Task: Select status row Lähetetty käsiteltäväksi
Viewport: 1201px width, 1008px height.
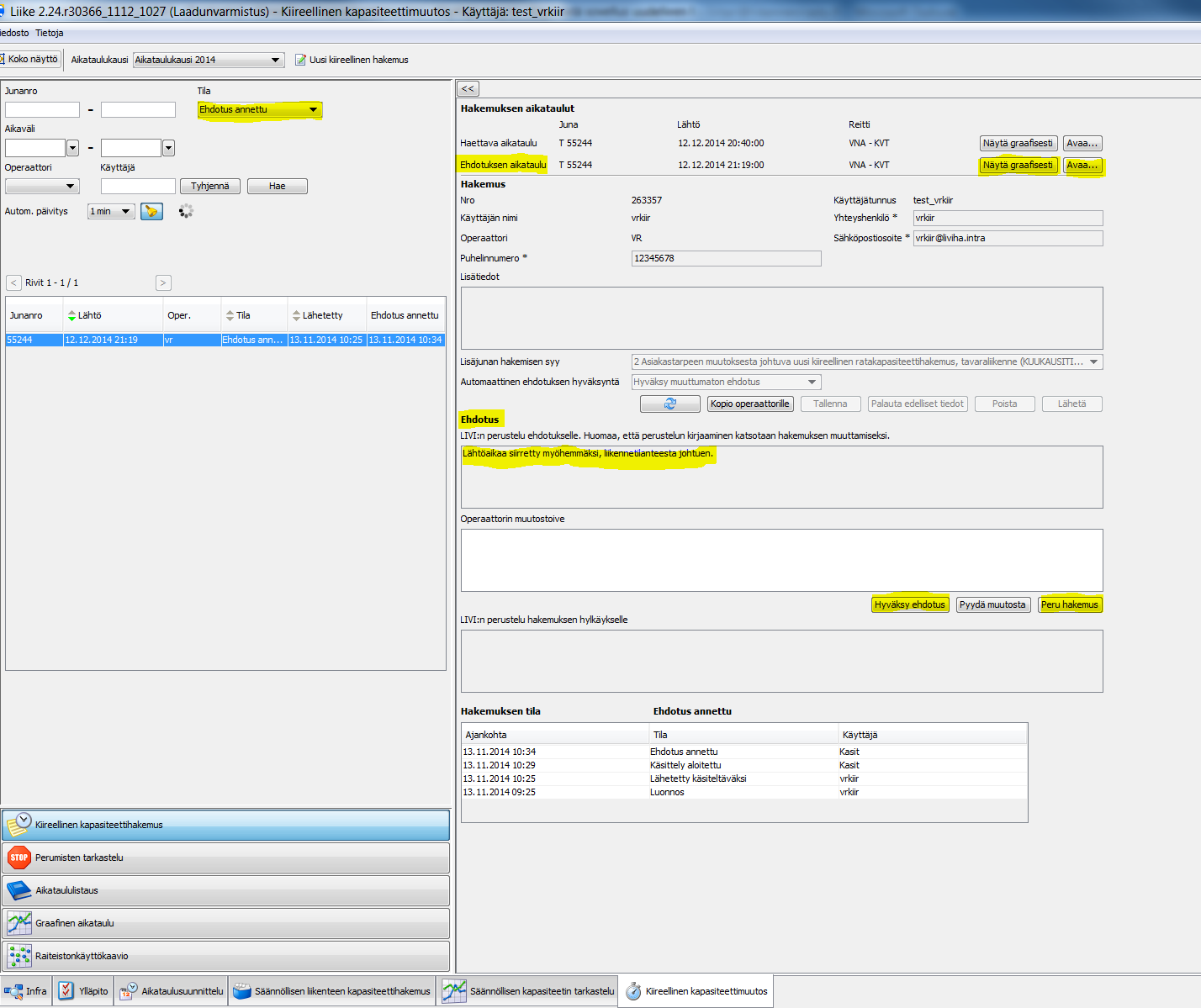Action: coord(744,778)
